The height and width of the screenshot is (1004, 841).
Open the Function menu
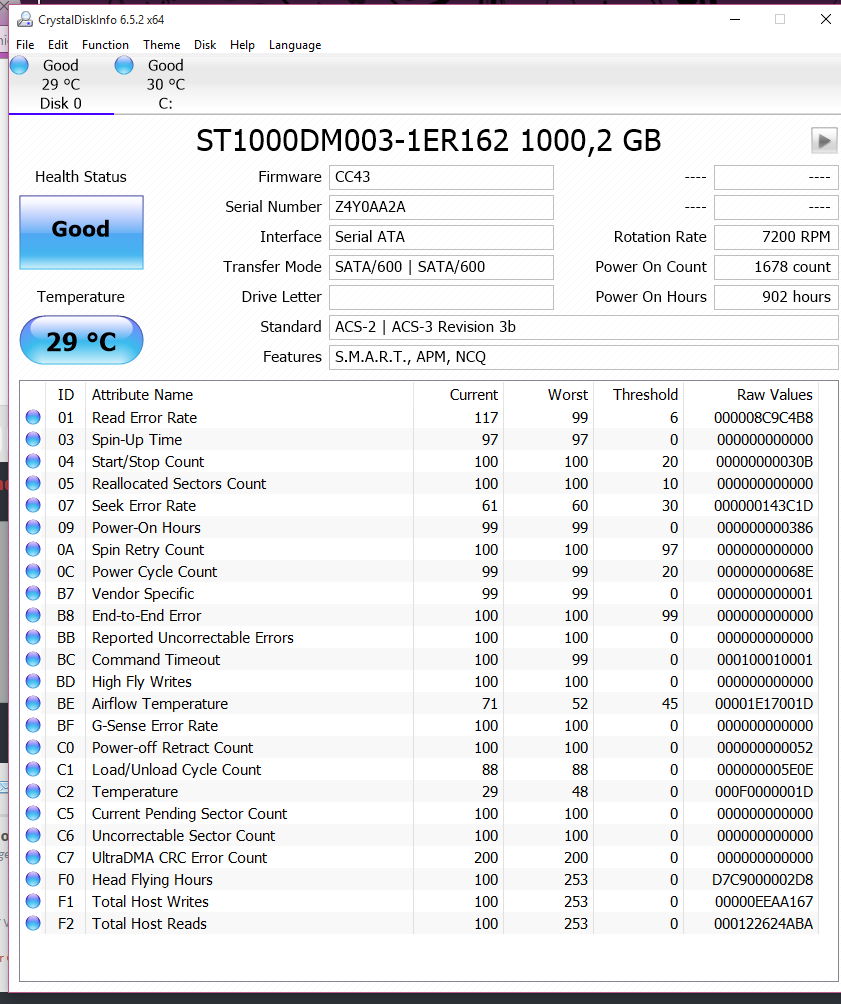click(105, 45)
